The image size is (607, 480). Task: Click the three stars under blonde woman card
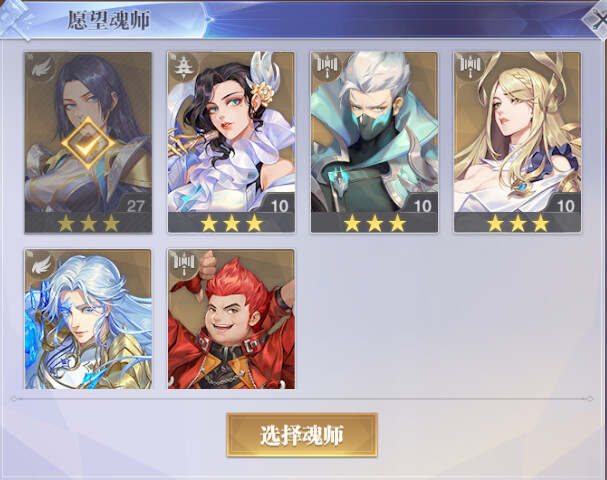point(518,223)
